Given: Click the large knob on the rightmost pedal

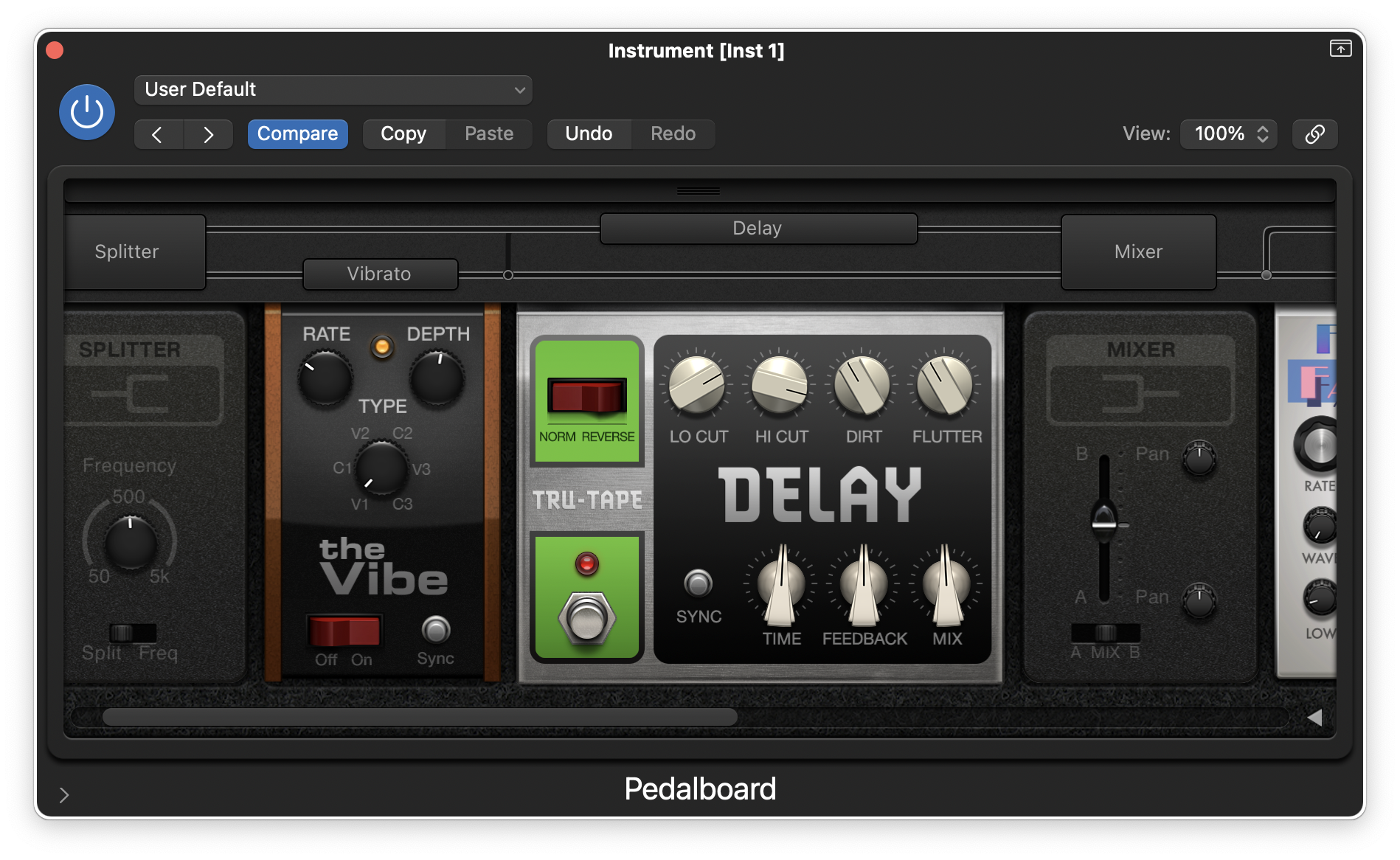Looking at the screenshot, I should (1317, 445).
